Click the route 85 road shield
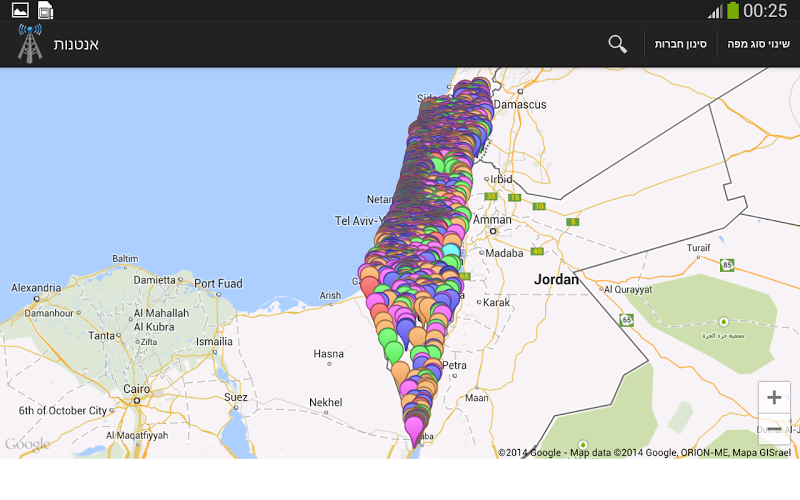The image size is (800, 500). click(727, 265)
